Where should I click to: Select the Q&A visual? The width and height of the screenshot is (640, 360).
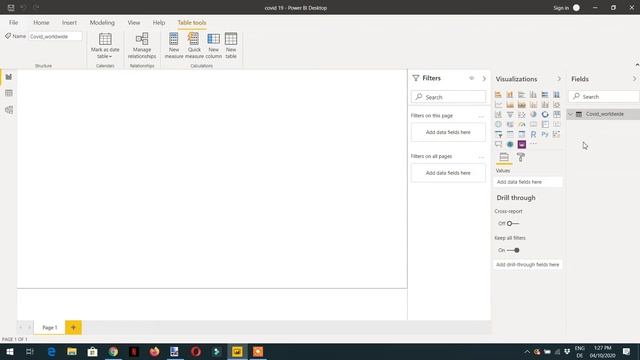(498, 144)
